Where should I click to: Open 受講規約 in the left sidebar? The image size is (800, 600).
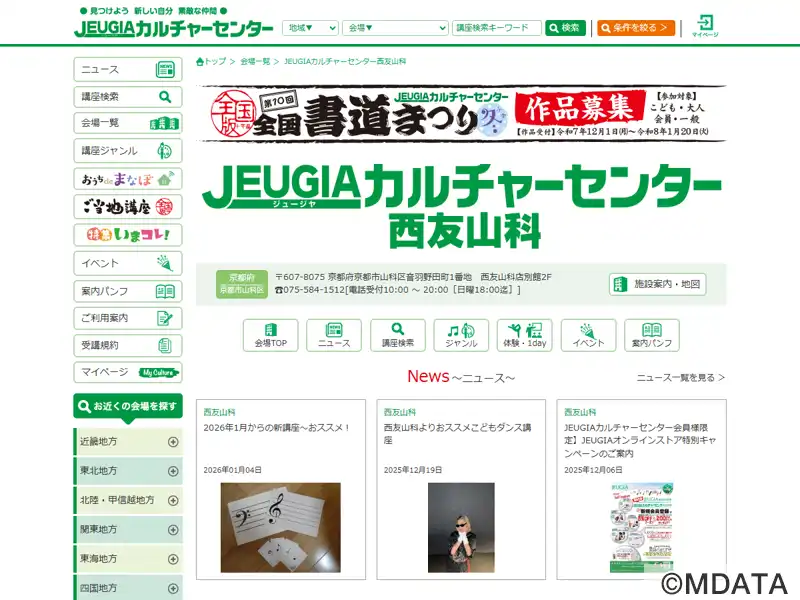128,345
